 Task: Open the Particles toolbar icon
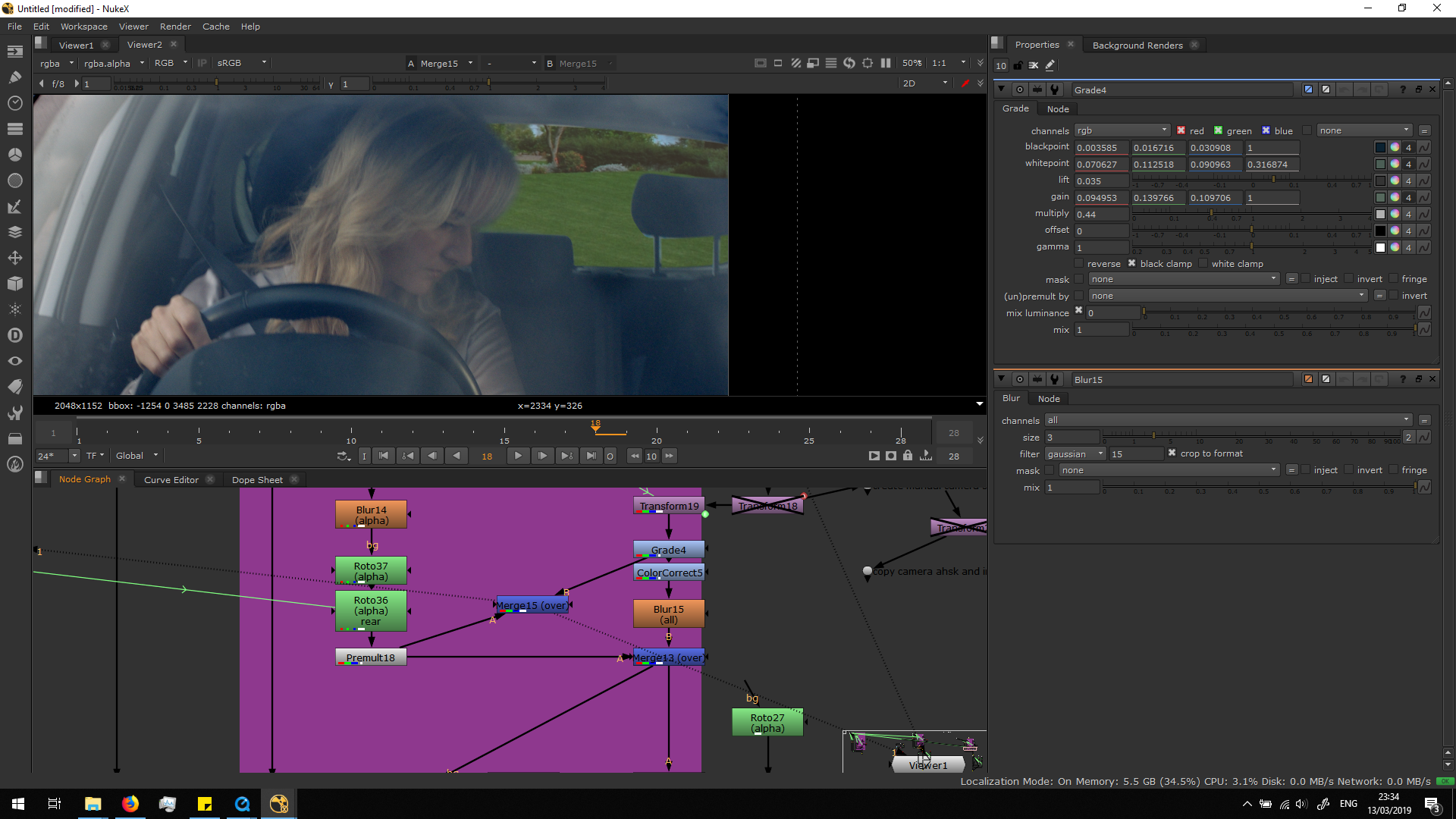tap(14, 309)
